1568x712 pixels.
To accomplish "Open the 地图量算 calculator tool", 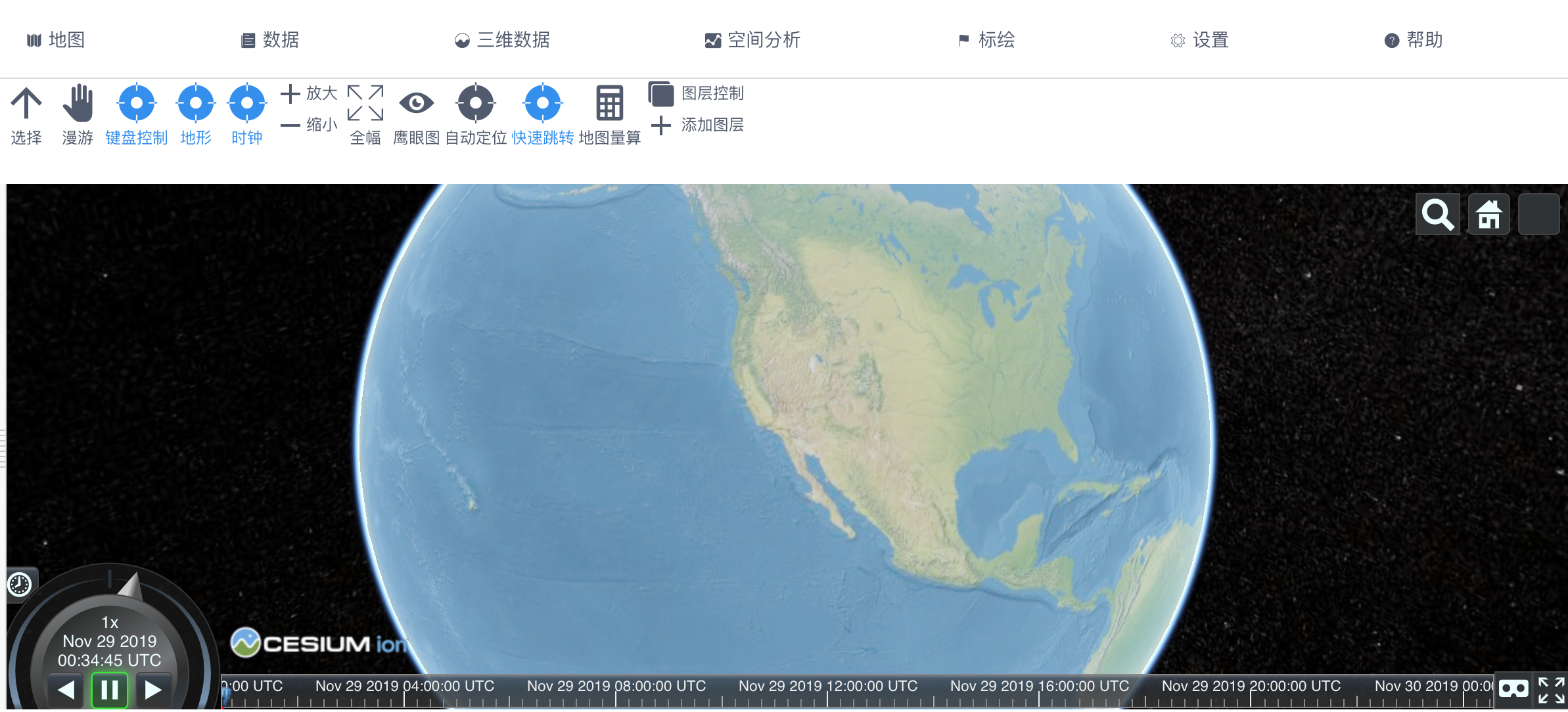I will tap(609, 104).
